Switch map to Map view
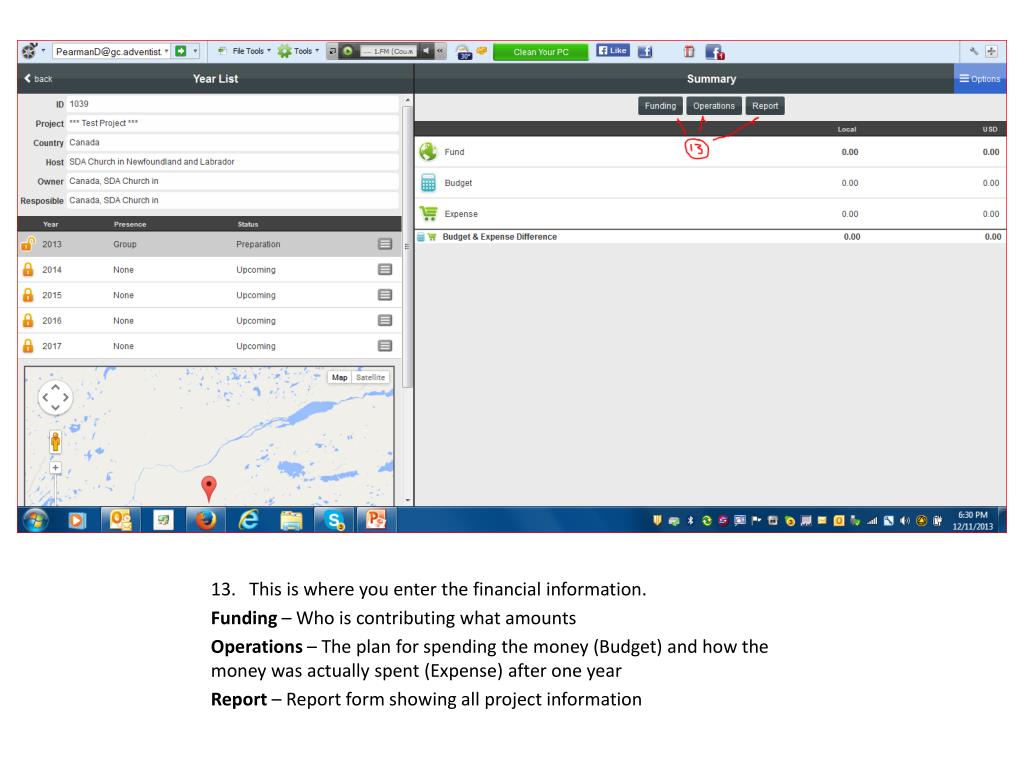Viewport: 1024px width, 768px height. coord(341,377)
